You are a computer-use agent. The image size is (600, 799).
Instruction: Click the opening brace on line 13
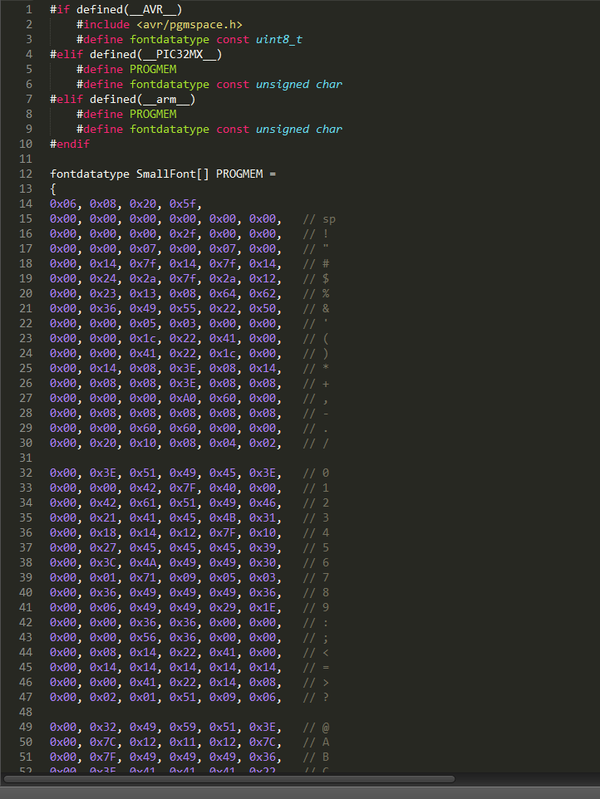[53, 189]
